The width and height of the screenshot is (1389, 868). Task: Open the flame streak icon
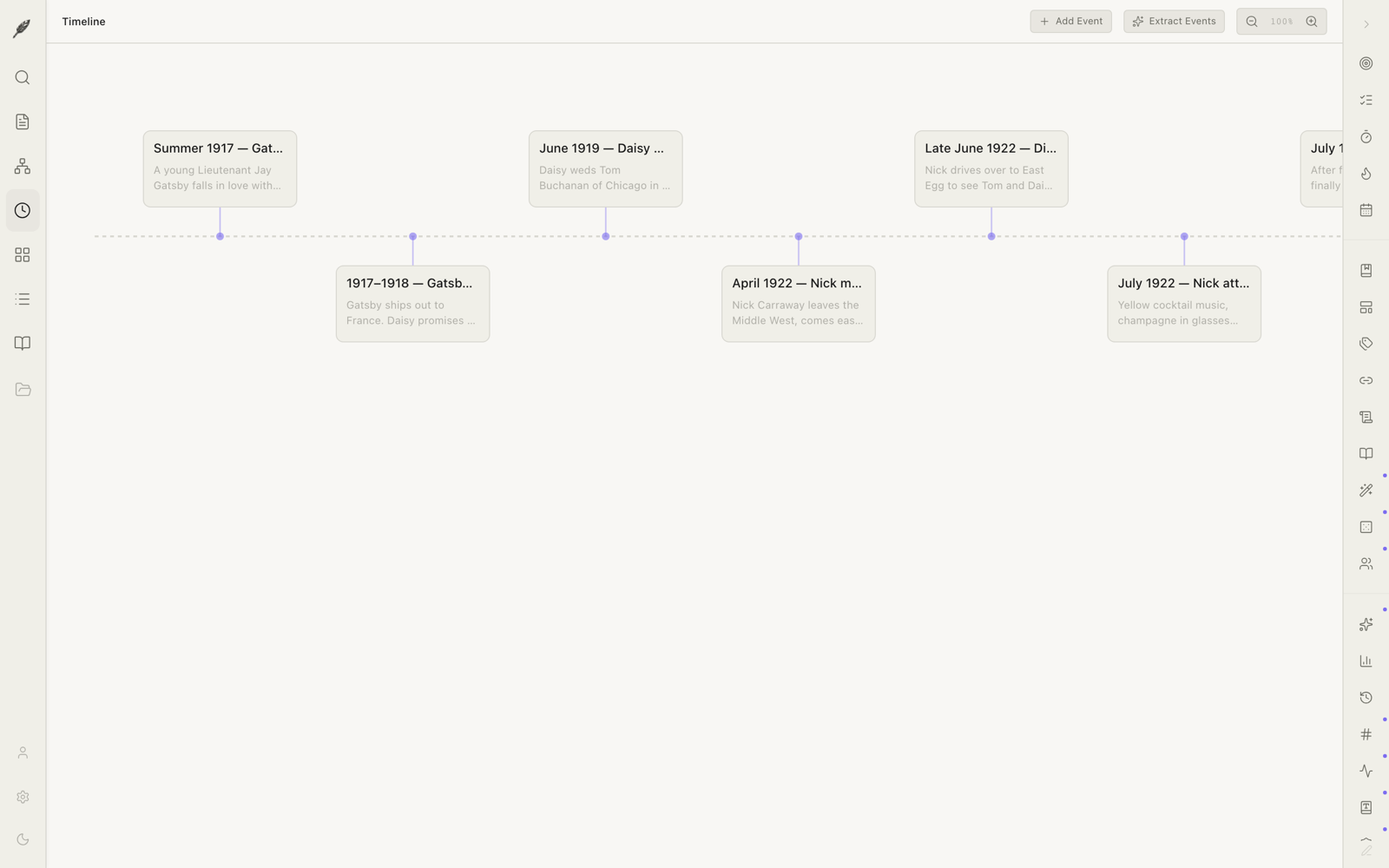point(1366,174)
